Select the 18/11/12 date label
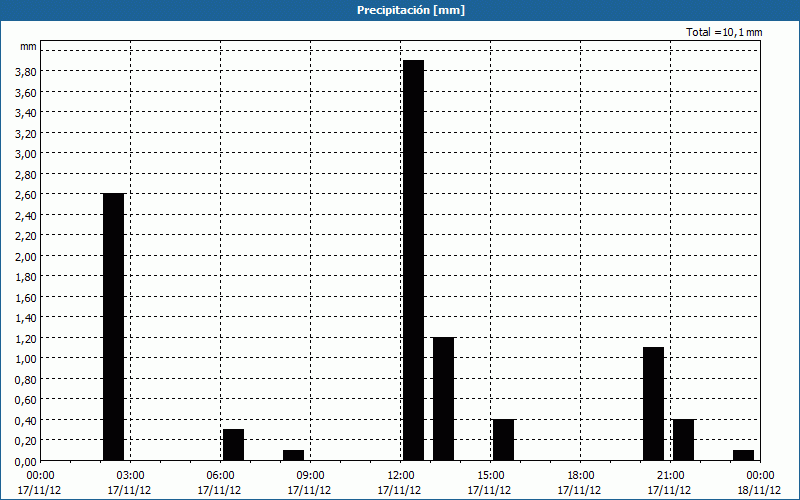Screen dimensions: 800x500 [759, 490]
